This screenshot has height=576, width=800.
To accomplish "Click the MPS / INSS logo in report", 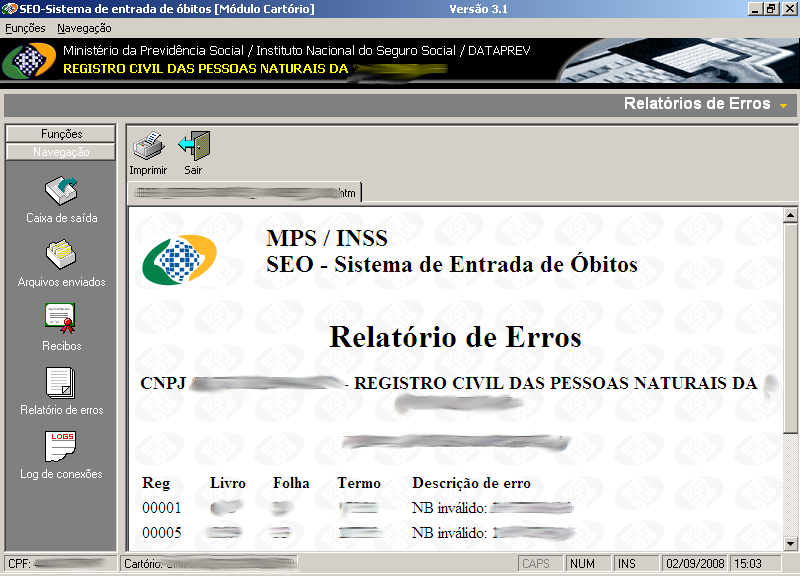I will click(x=180, y=259).
